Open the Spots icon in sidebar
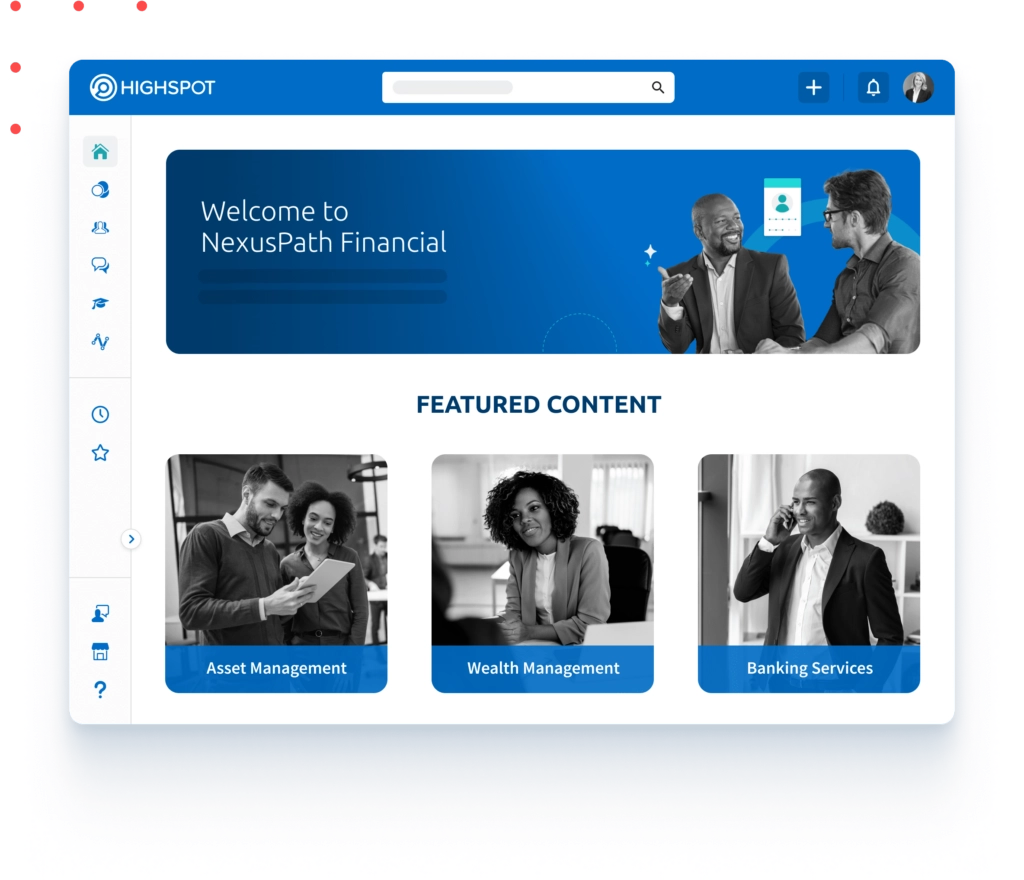The width and height of the screenshot is (1024, 880). [x=100, y=190]
